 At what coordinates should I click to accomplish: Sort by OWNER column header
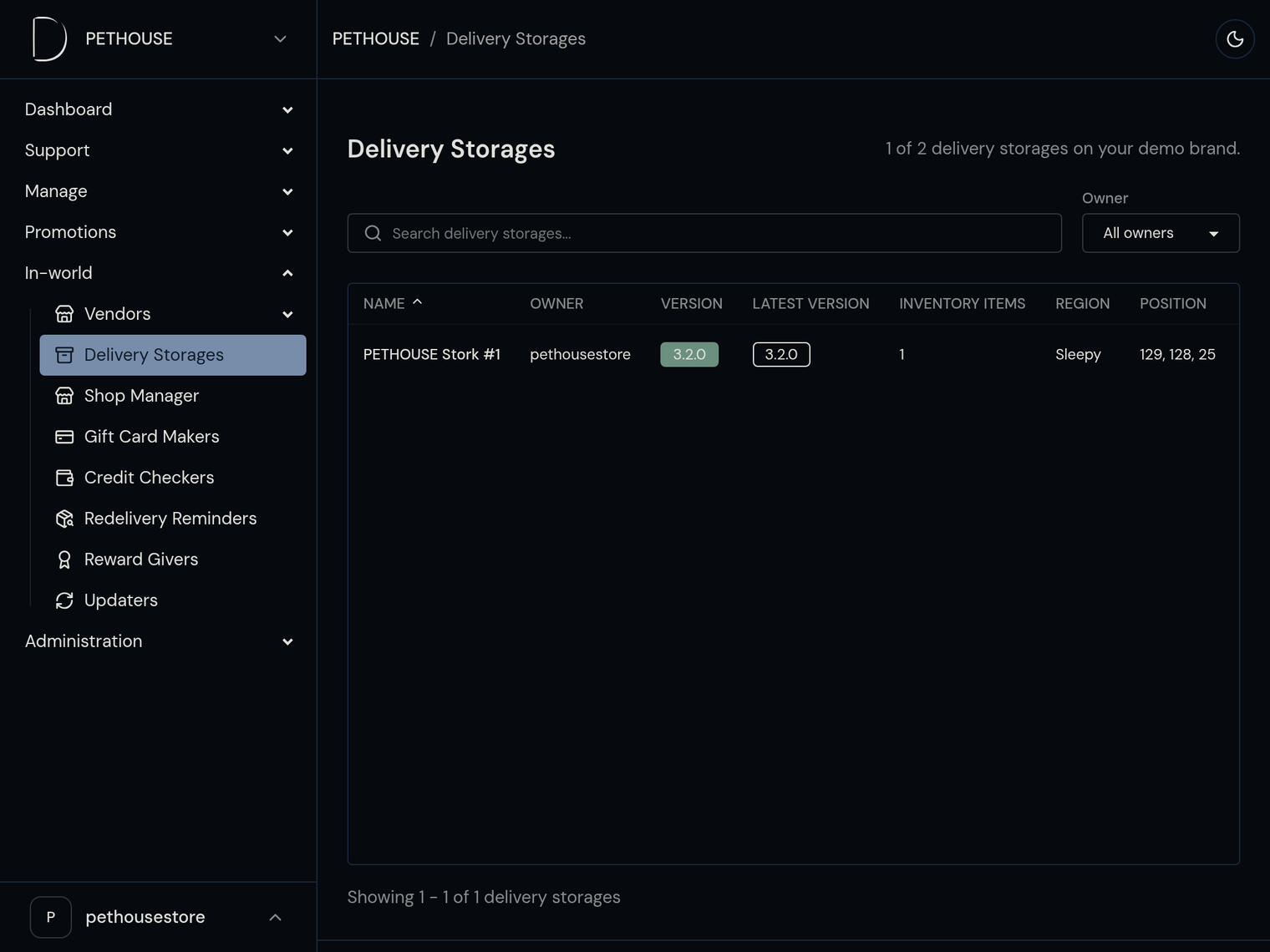[556, 304]
